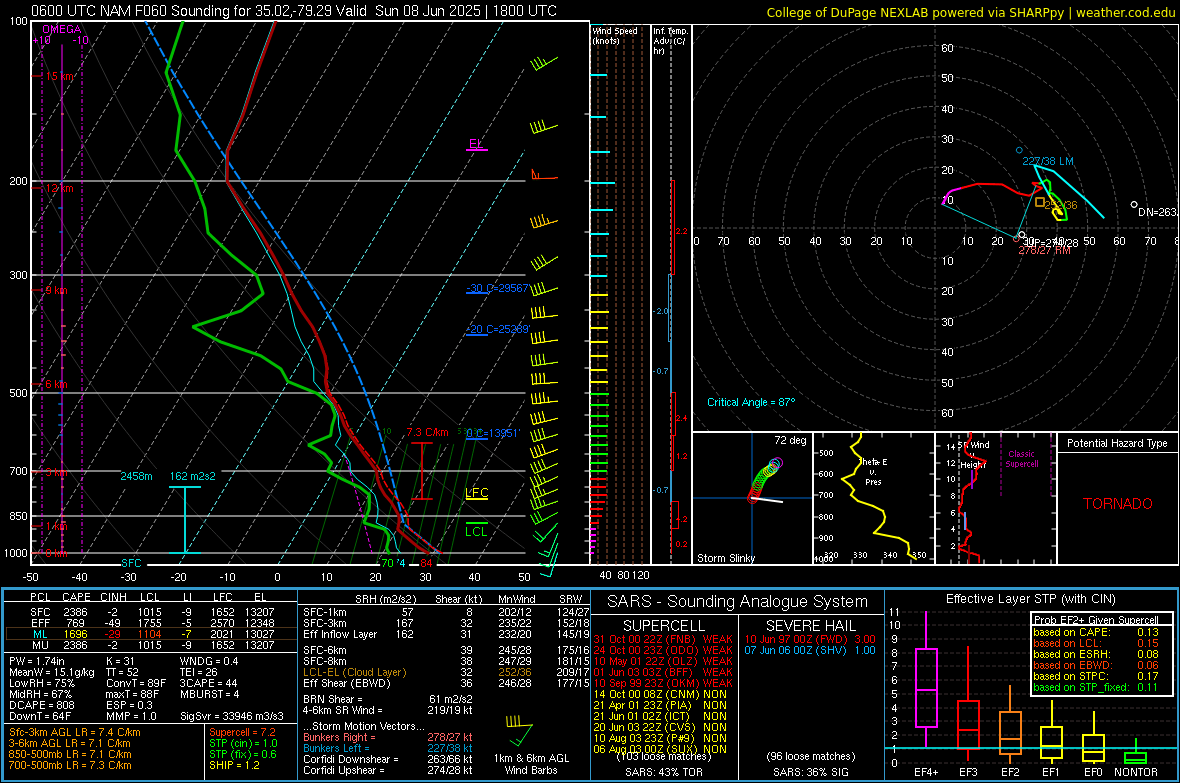Click the OMEGA label
1180x783 pixels.
coord(62,29)
